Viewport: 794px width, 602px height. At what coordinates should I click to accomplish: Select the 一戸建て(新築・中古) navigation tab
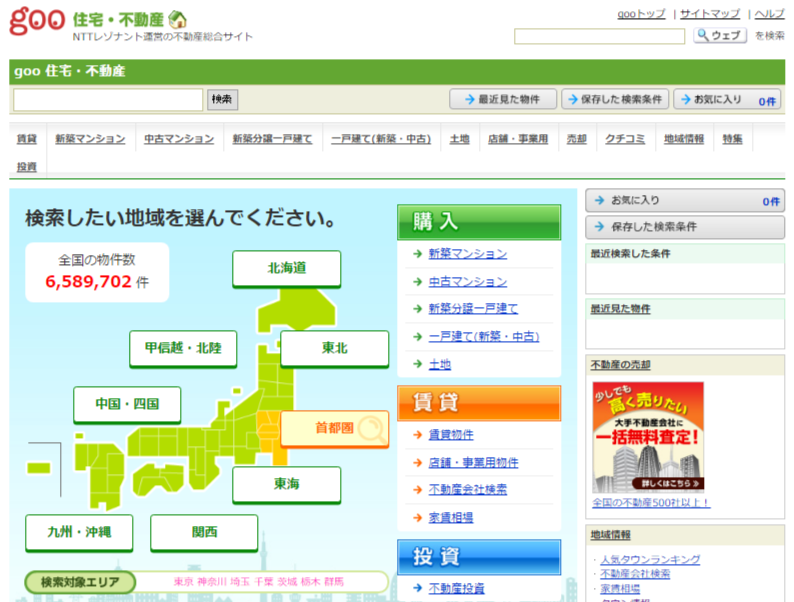pyautogui.click(x=381, y=139)
